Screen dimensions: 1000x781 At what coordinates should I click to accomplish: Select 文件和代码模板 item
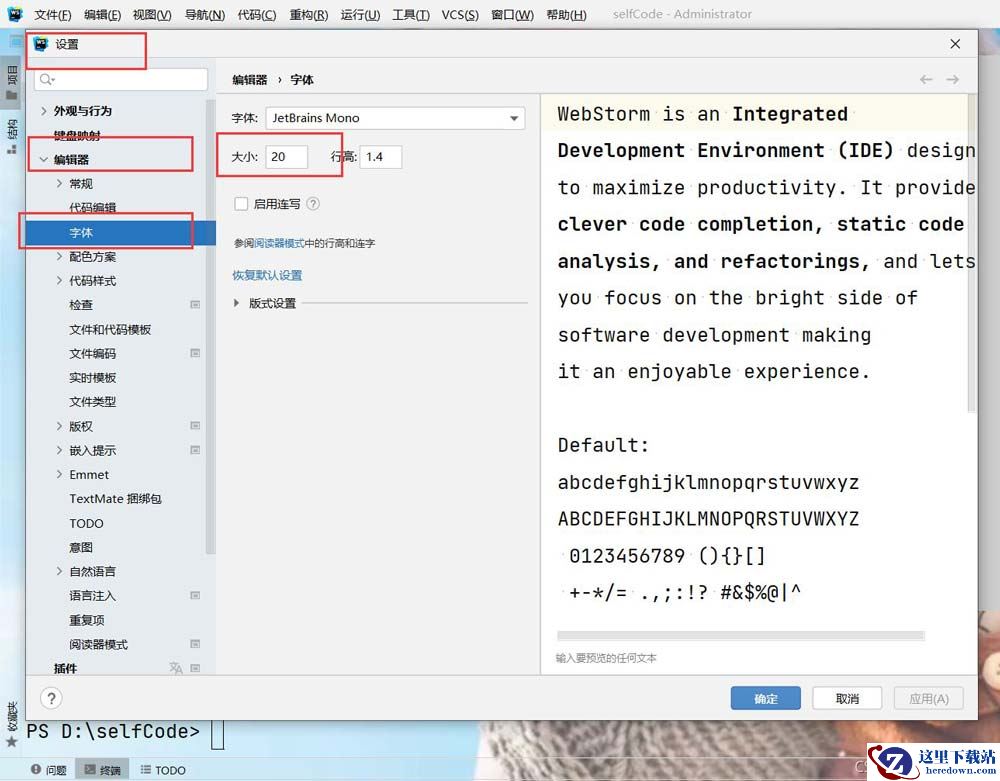click(110, 329)
